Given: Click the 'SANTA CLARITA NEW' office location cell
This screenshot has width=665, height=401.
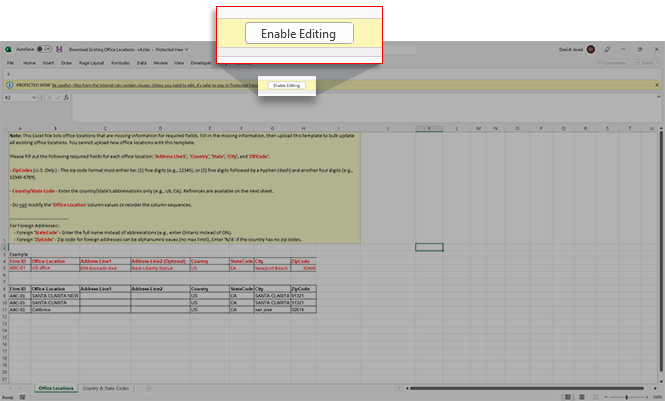Looking at the screenshot, I should coord(55,295).
